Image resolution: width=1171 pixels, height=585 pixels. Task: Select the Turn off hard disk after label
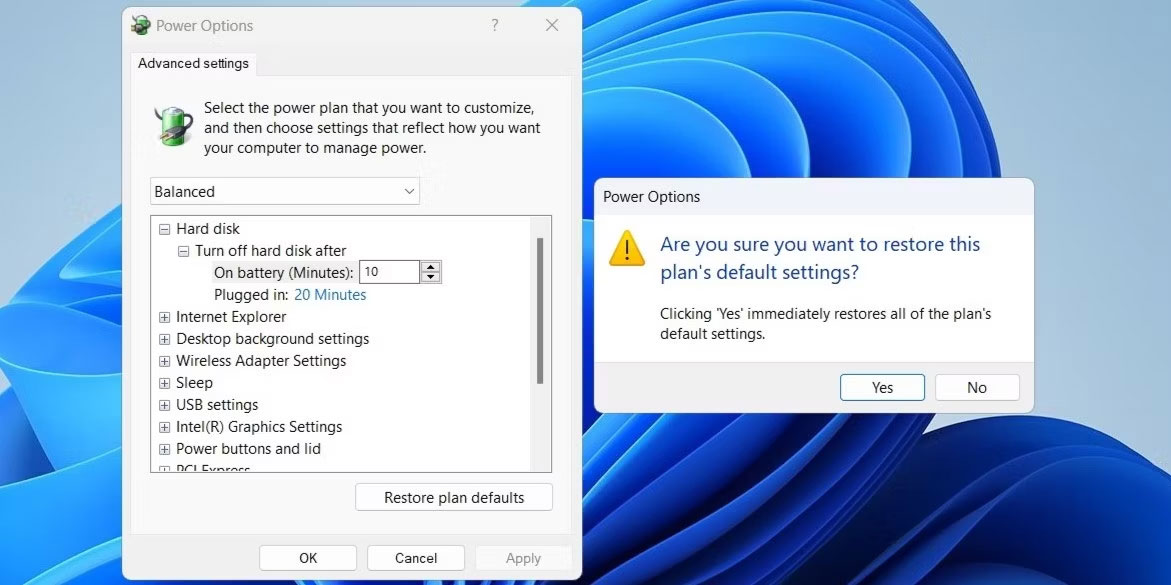(x=270, y=251)
